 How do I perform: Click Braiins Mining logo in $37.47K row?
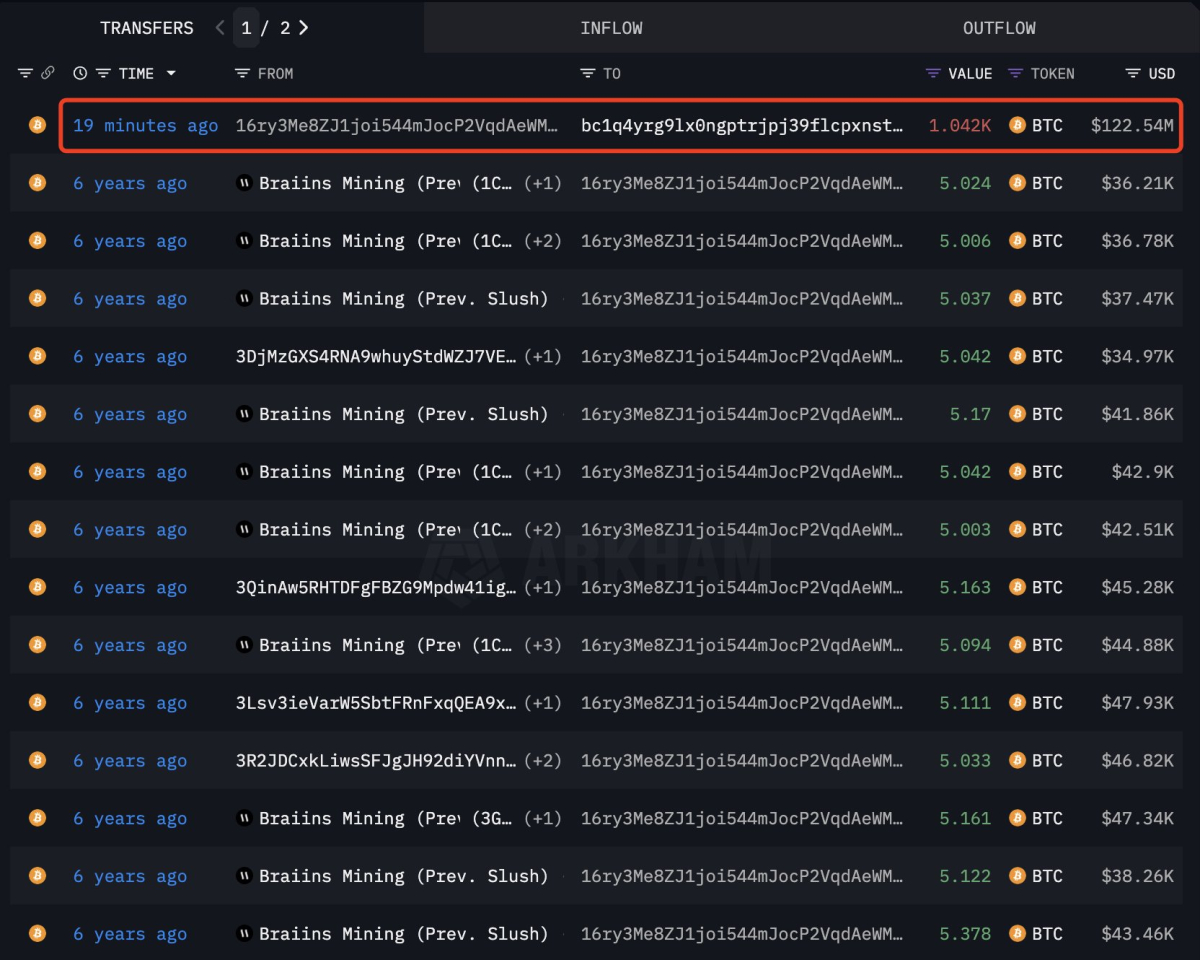coord(244,299)
